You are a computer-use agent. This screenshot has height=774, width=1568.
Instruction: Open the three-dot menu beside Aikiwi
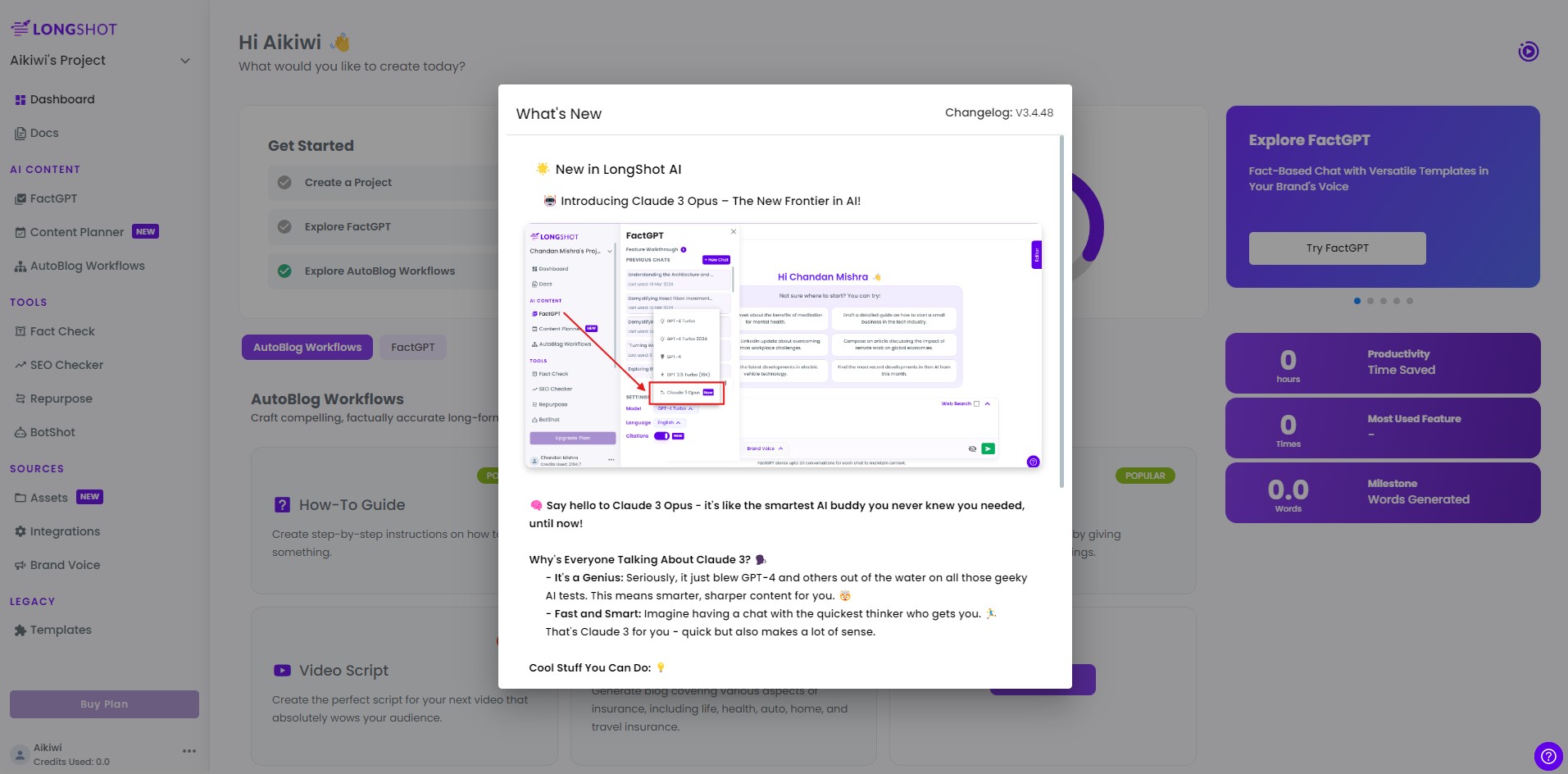[189, 751]
